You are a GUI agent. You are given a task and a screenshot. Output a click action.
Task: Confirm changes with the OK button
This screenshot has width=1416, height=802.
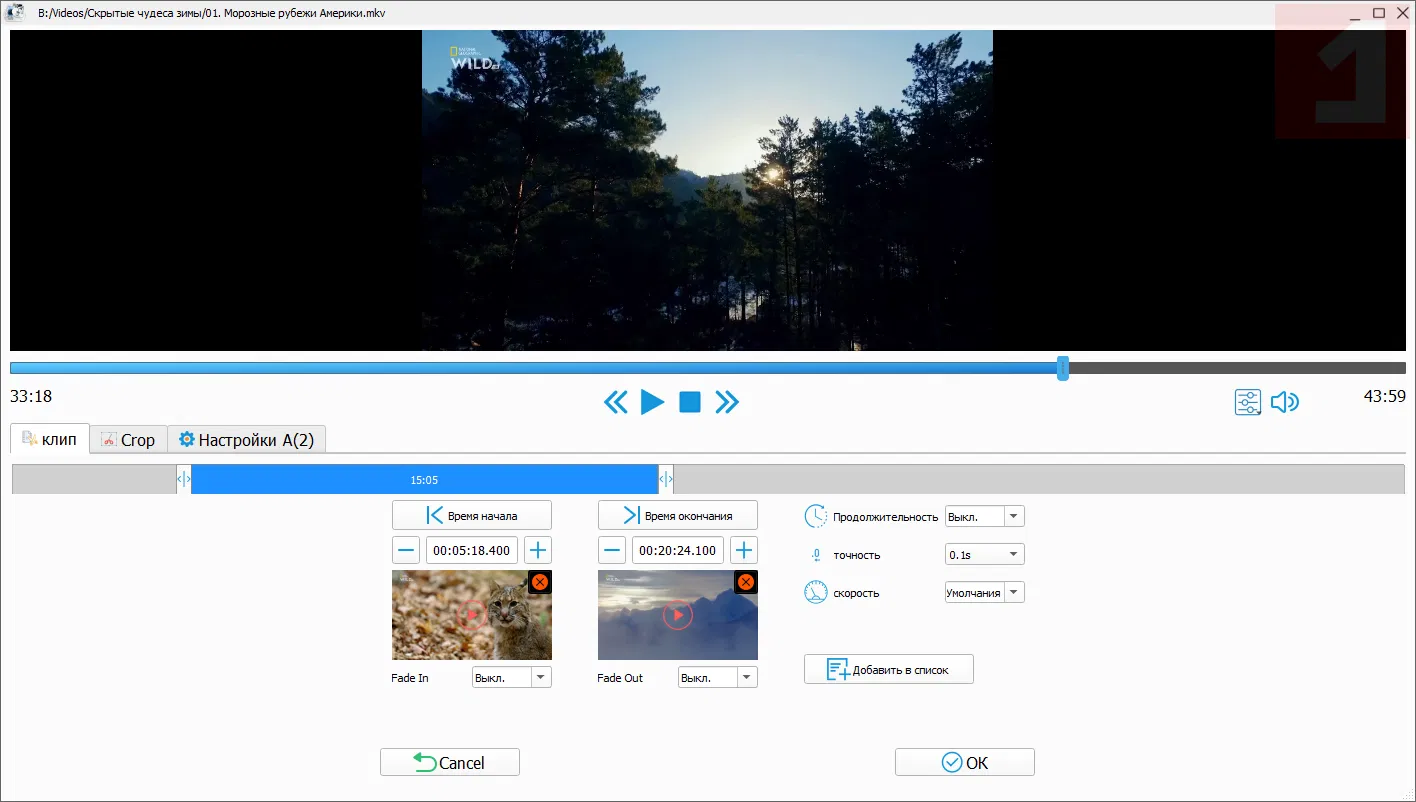pyautogui.click(x=965, y=762)
